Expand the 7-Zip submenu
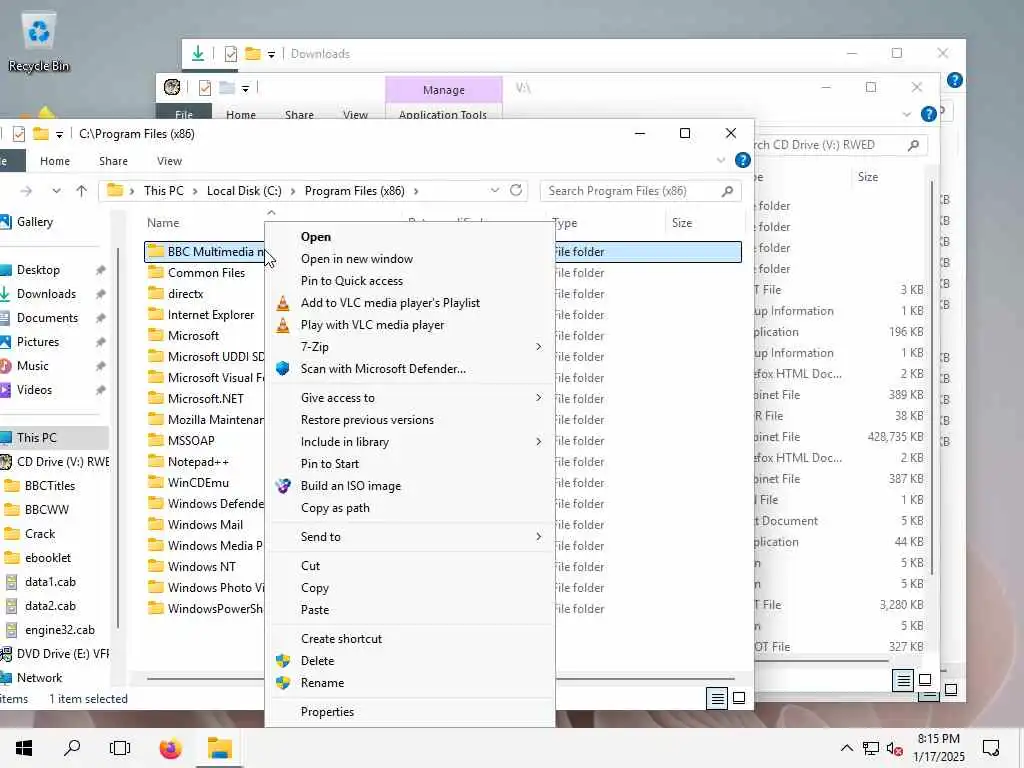 538,347
